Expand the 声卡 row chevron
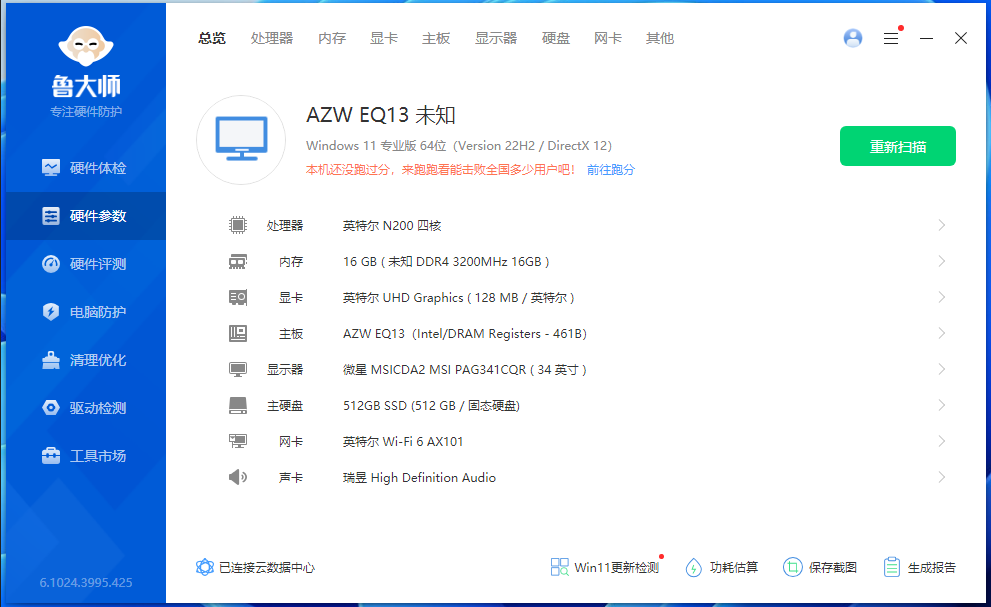The width and height of the screenshot is (991, 607). pos(942,477)
